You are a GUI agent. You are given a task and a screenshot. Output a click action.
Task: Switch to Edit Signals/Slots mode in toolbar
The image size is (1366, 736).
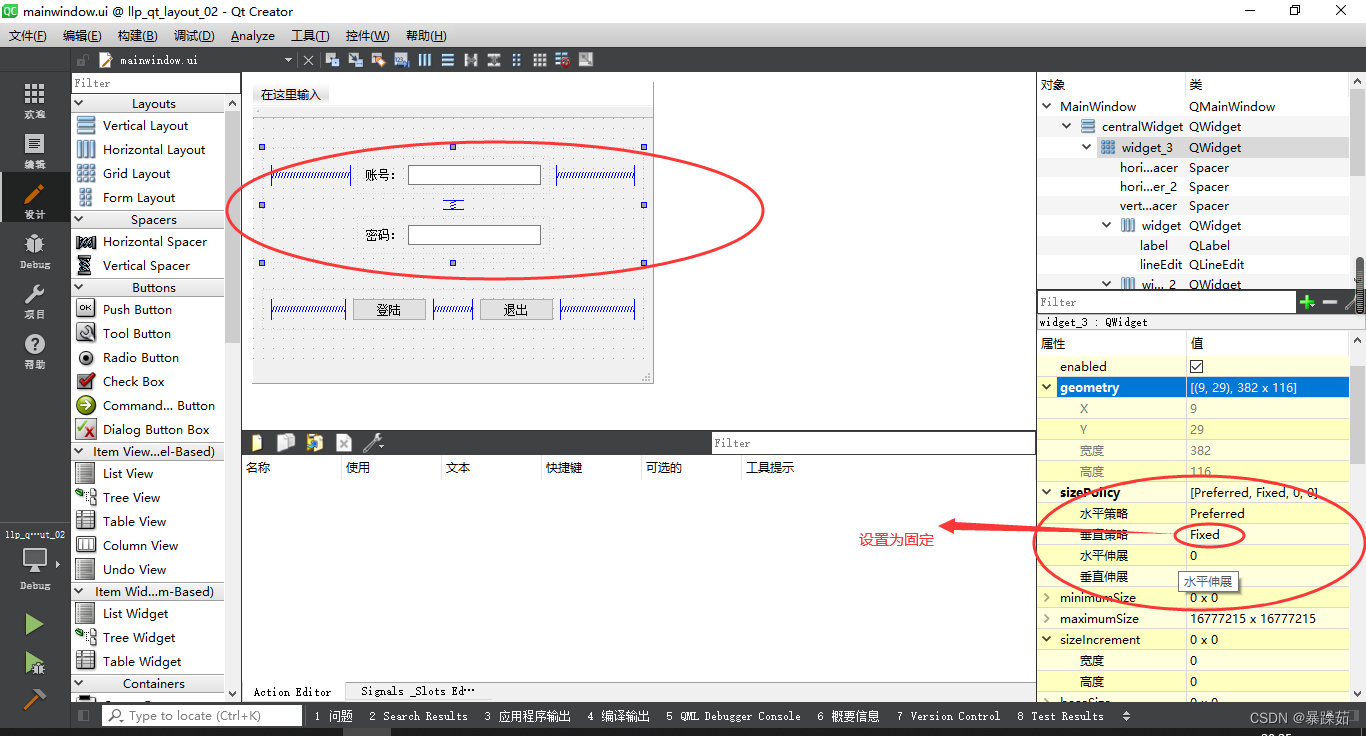(x=356, y=60)
